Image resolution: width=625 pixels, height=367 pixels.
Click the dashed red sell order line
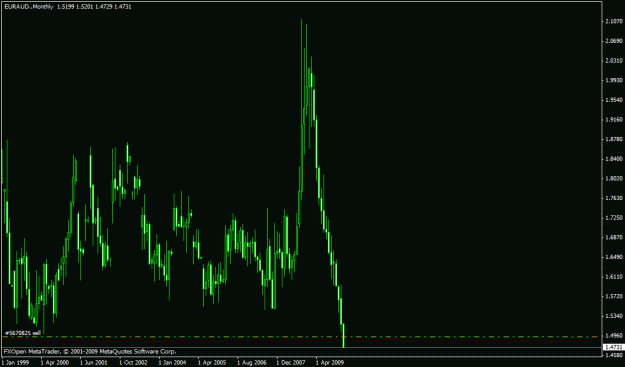tap(301, 337)
